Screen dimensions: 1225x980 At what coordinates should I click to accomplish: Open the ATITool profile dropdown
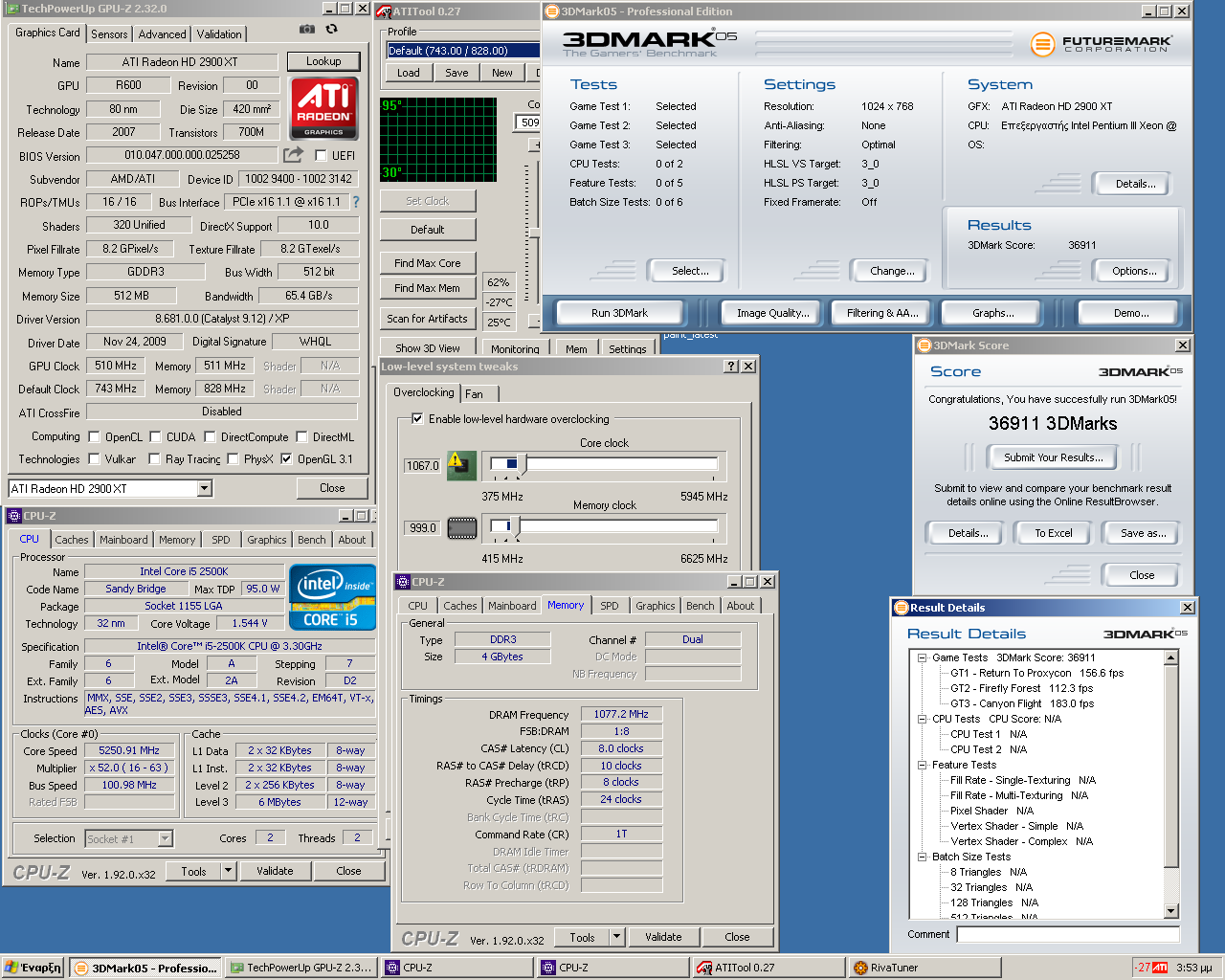tap(463, 50)
